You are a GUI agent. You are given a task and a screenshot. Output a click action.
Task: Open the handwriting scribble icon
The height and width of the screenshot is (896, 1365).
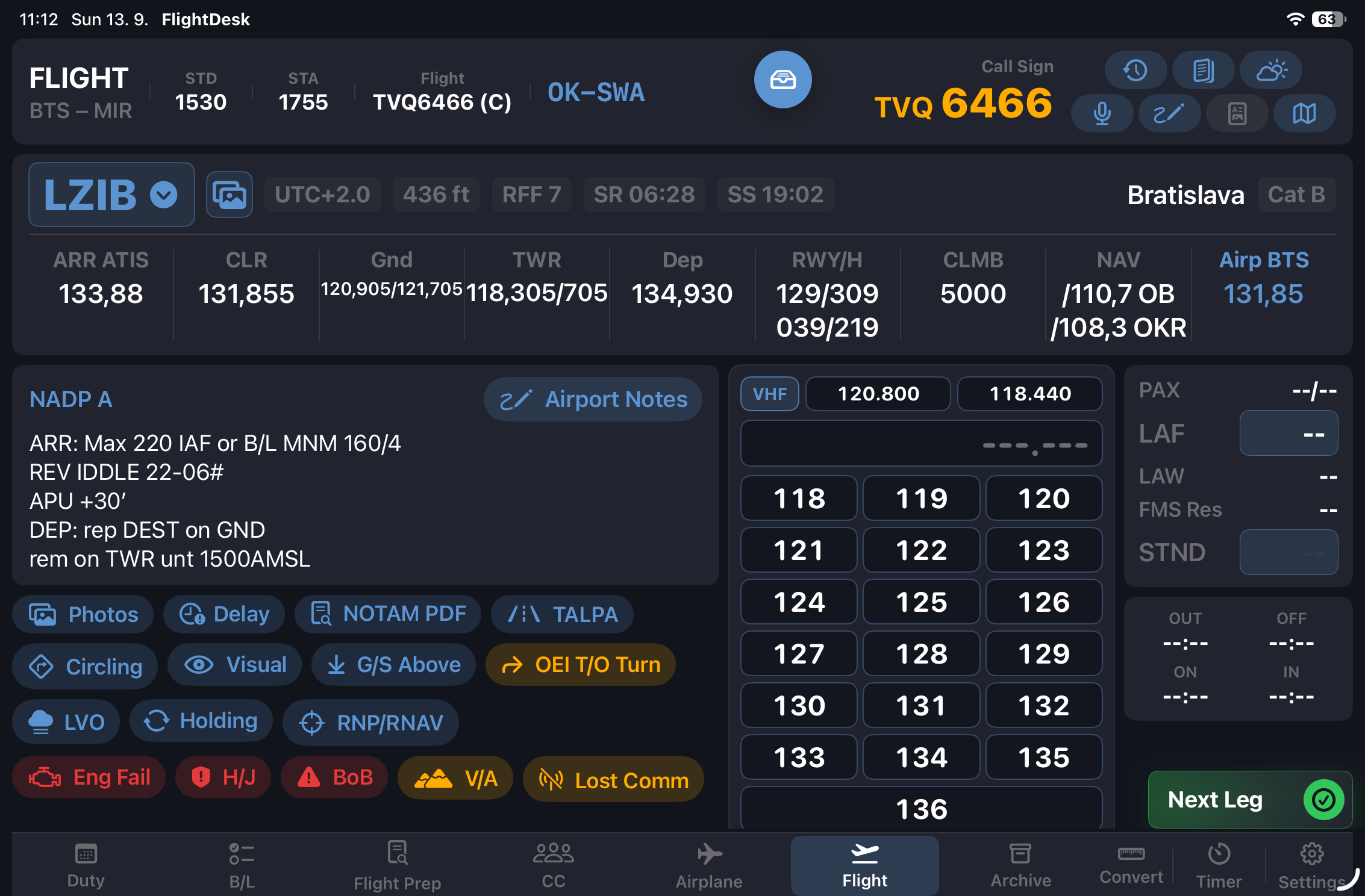coord(1169,113)
